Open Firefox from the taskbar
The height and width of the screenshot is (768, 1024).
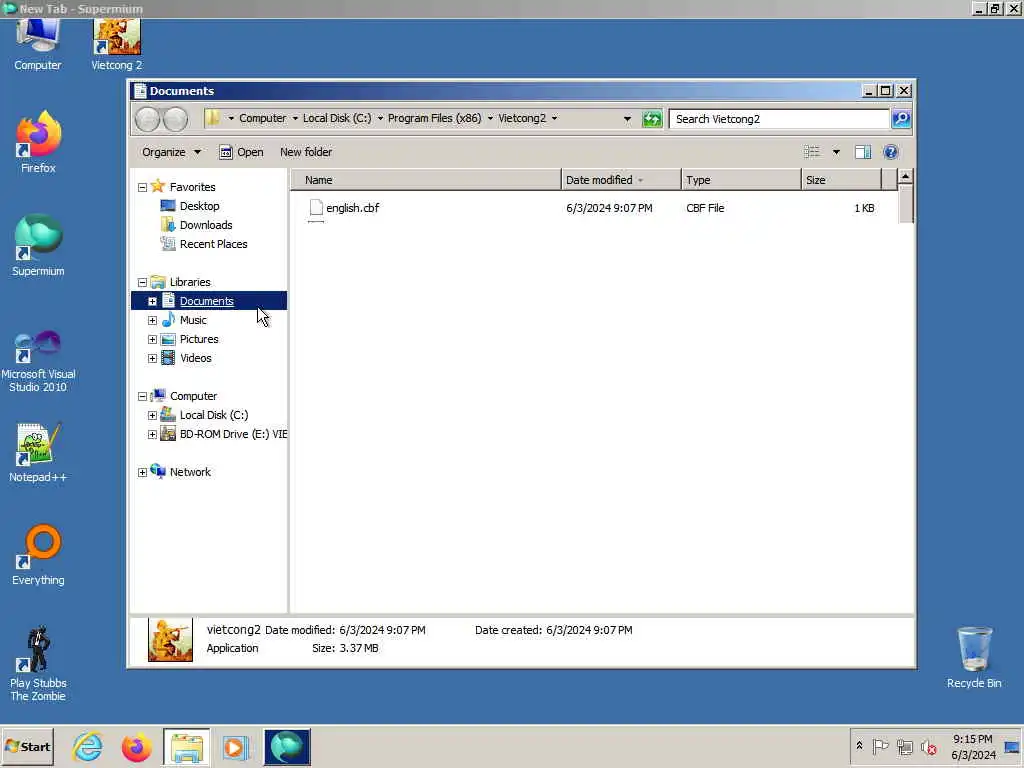click(136, 746)
